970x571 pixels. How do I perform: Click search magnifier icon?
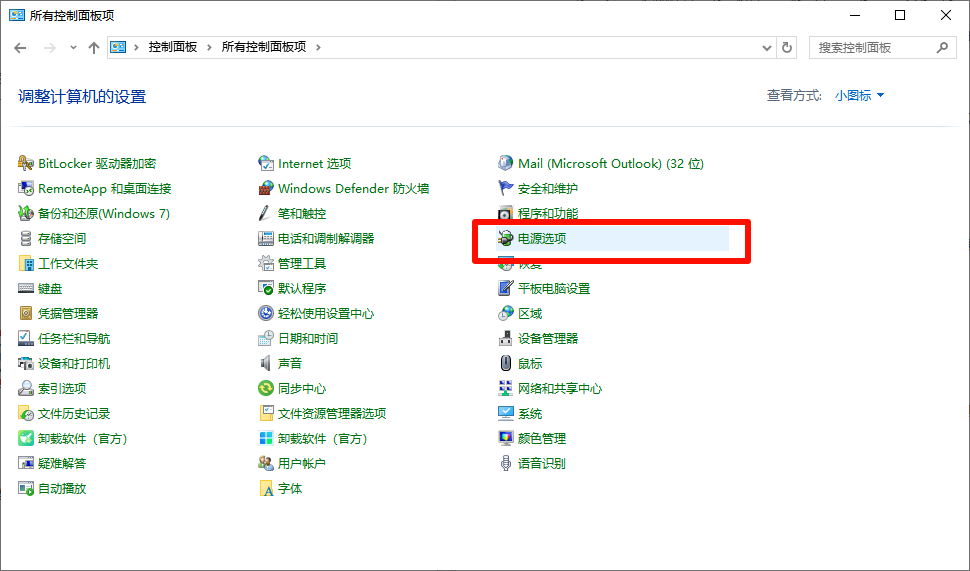(x=942, y=48)
